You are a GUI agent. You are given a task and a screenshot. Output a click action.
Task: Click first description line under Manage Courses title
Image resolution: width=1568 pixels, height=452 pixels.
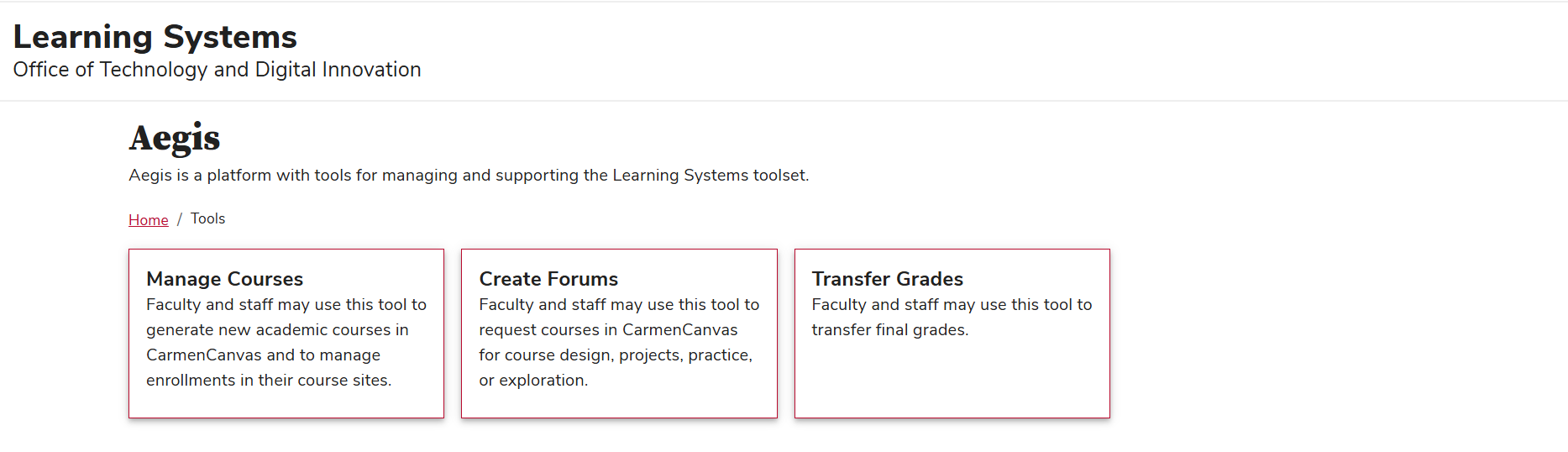pyautogui.click(x=286, y=305)
